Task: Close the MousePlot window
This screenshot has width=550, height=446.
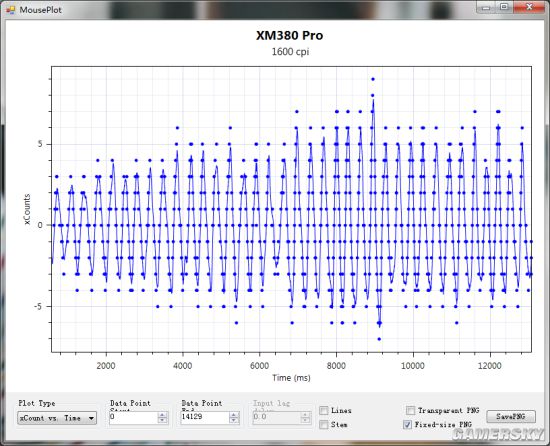Action: [529, 7]
